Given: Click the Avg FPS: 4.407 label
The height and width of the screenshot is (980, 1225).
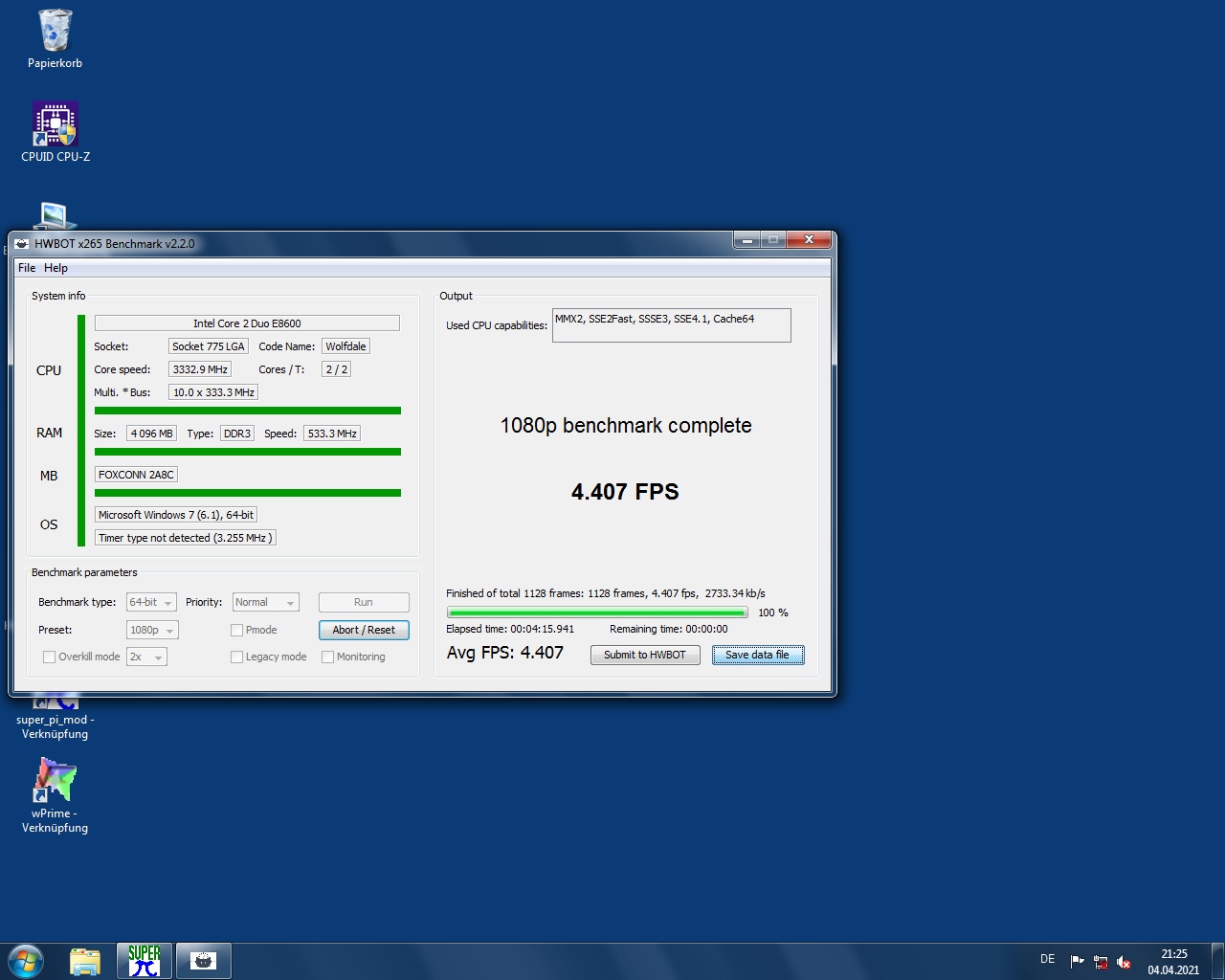Looking at the screenshot, I should pyautogui.click(x=505, y=653).
